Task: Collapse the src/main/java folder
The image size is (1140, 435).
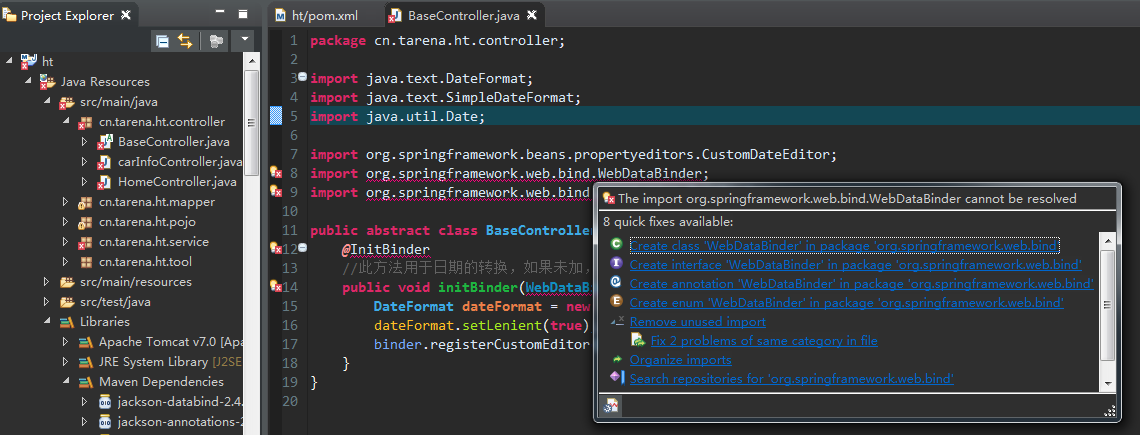Action: coord(47,101)
